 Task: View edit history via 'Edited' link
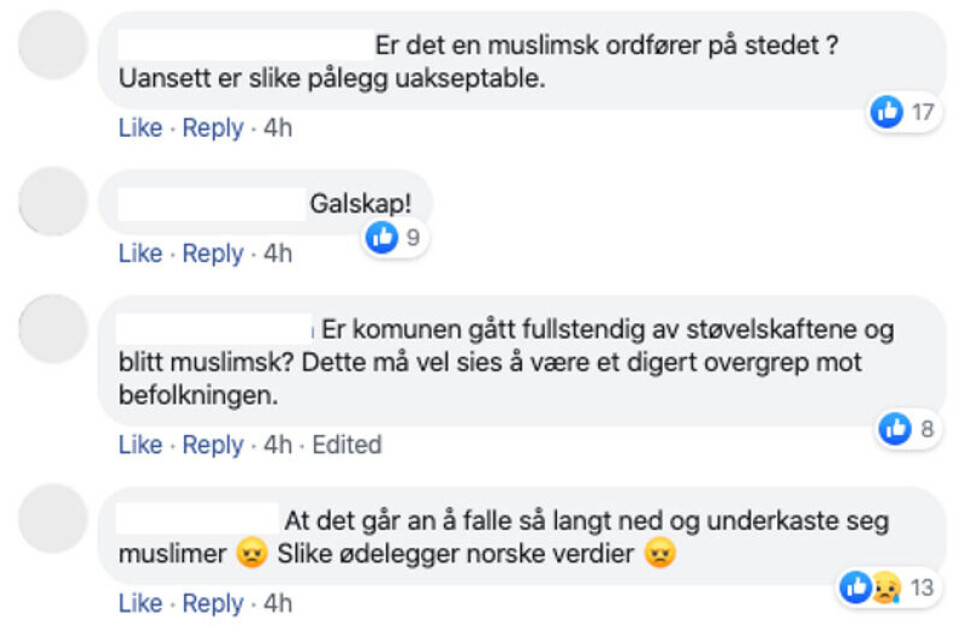pos(347,444)
